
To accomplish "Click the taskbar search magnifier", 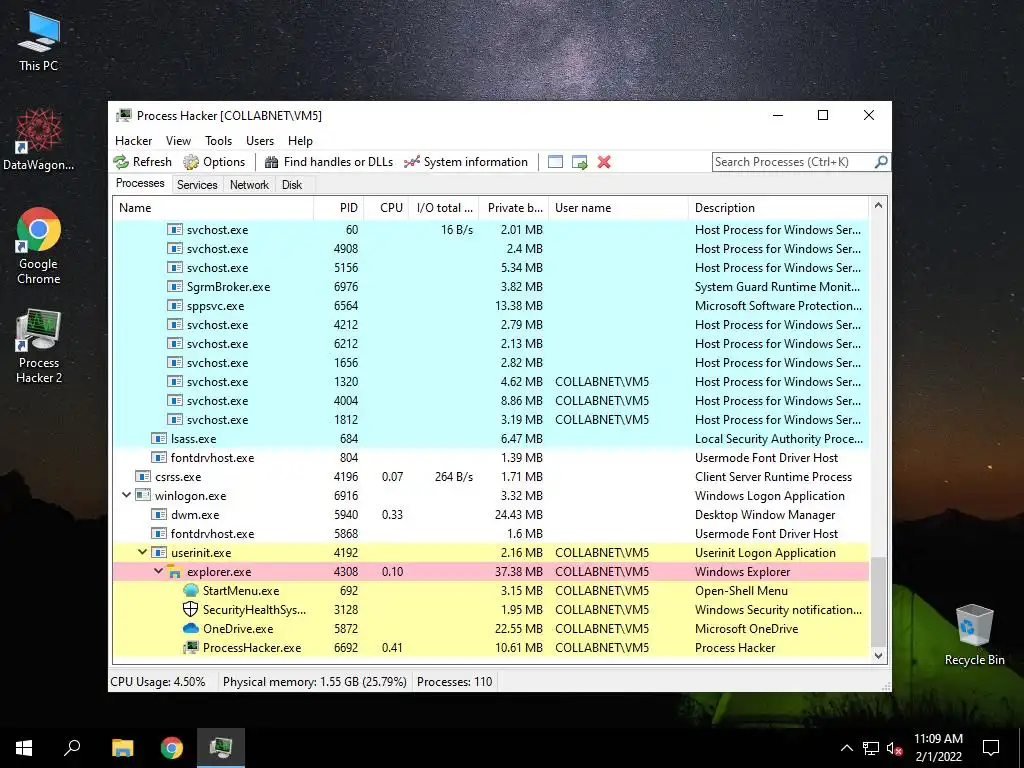I will [x=72, y=748].
